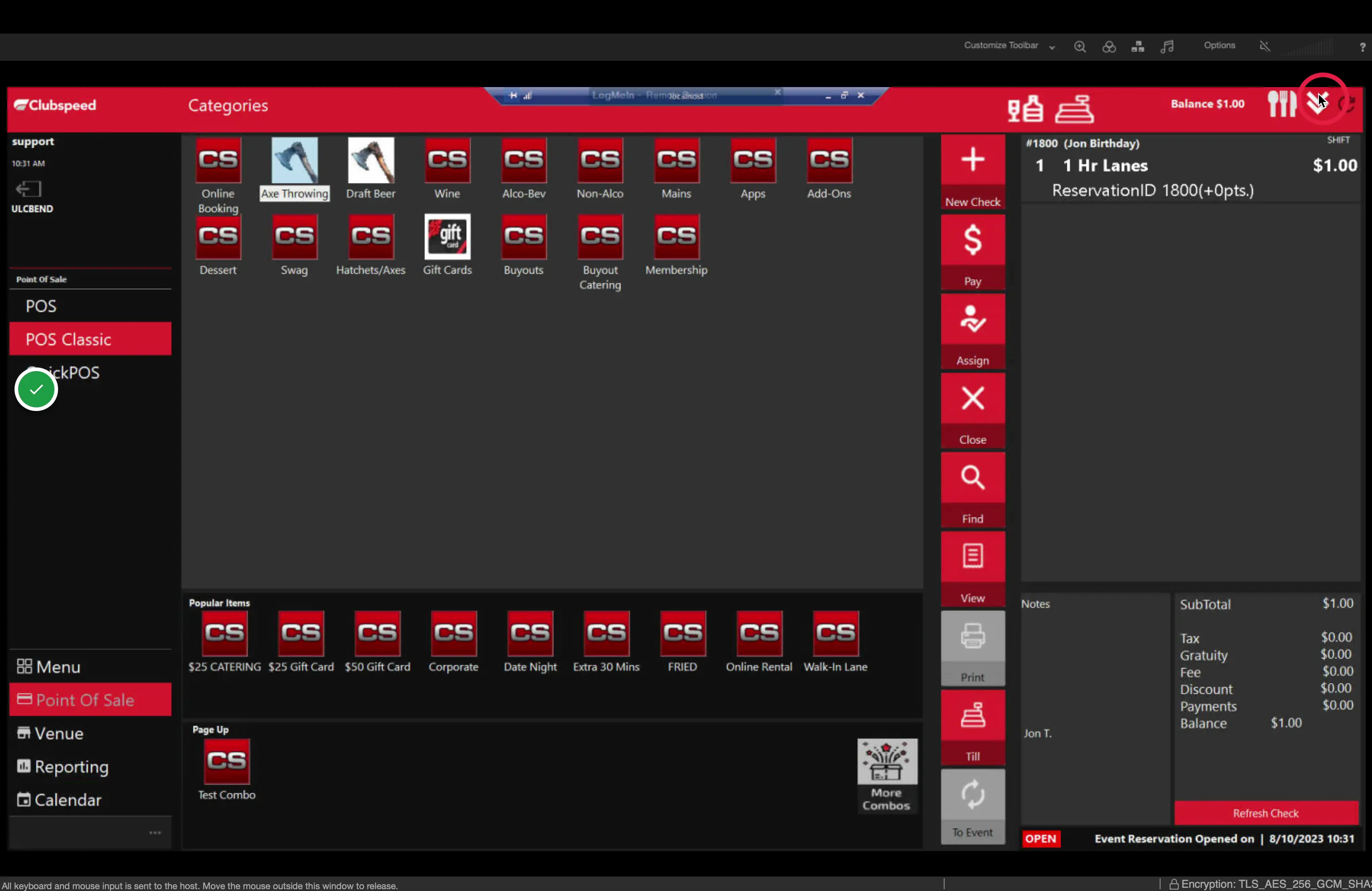Viewport: 1372px width, 891px height.
Task: Open More Combos gift box icon
Action: tap(887, 761)
